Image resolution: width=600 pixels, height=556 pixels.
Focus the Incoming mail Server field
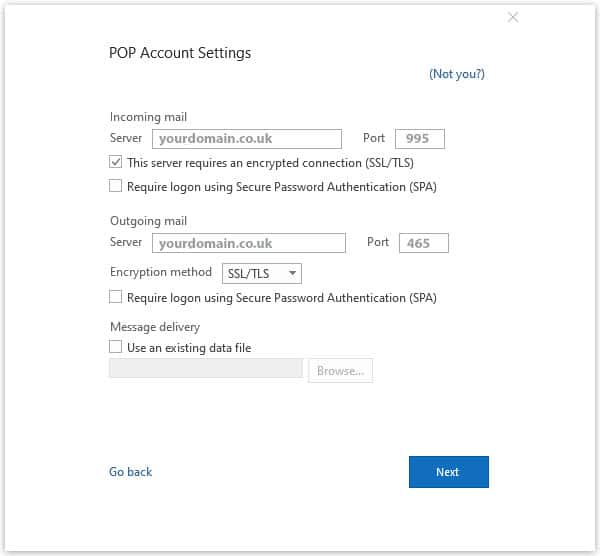pos(247,139)
